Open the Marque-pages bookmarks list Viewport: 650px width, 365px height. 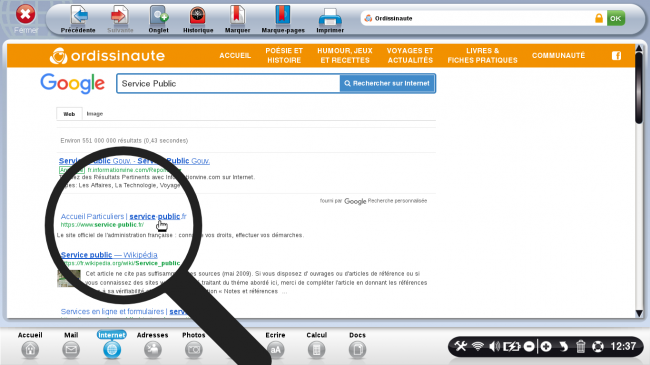point(283,16)
